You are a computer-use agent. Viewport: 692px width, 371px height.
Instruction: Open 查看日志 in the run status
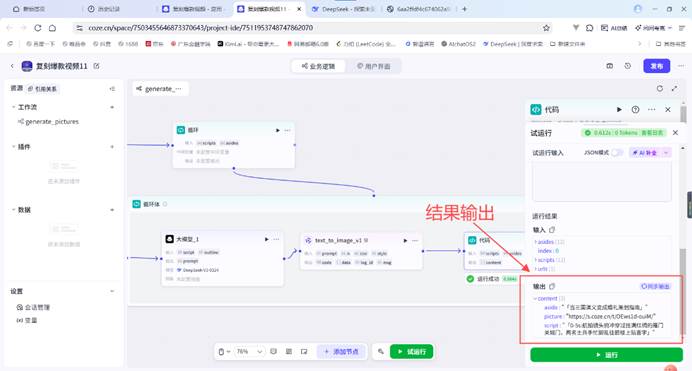click(x=652, y=133)
